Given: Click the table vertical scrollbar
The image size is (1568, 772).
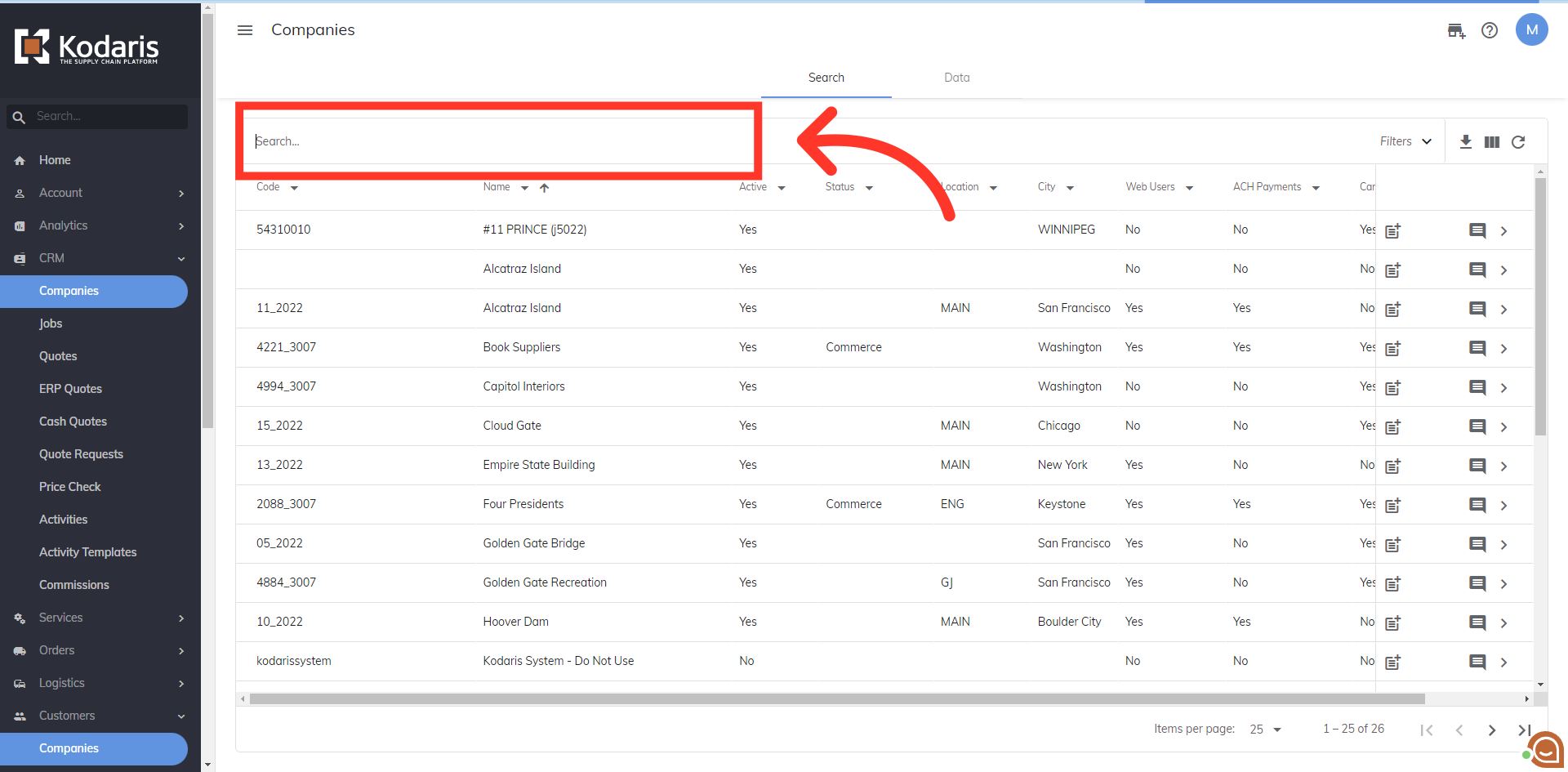Looking at the screenshot, I should pyautogui.click(x=1540, y=306).
